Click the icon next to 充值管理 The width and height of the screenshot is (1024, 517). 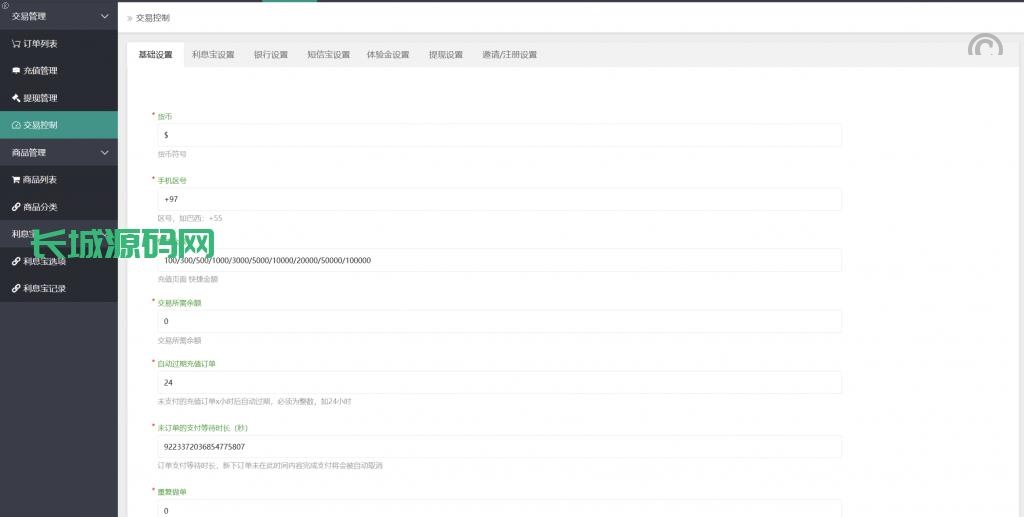(x=16, y=71)
